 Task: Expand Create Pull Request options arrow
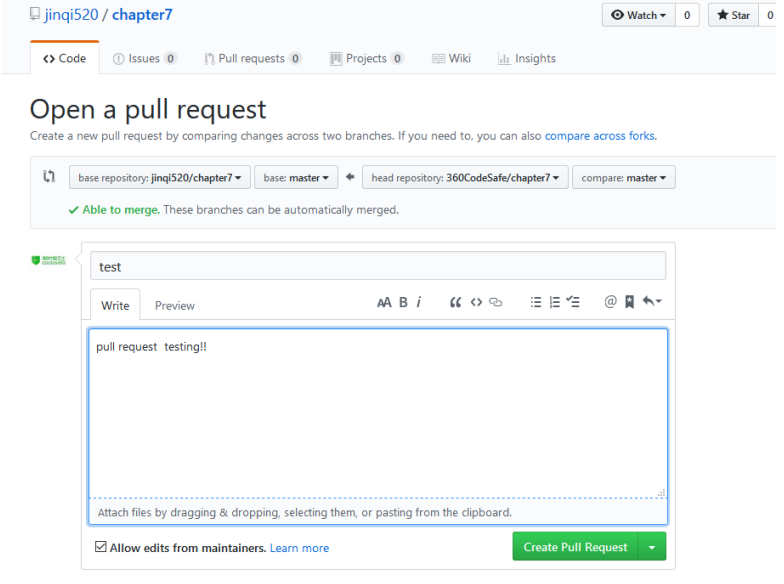[652, 547]
